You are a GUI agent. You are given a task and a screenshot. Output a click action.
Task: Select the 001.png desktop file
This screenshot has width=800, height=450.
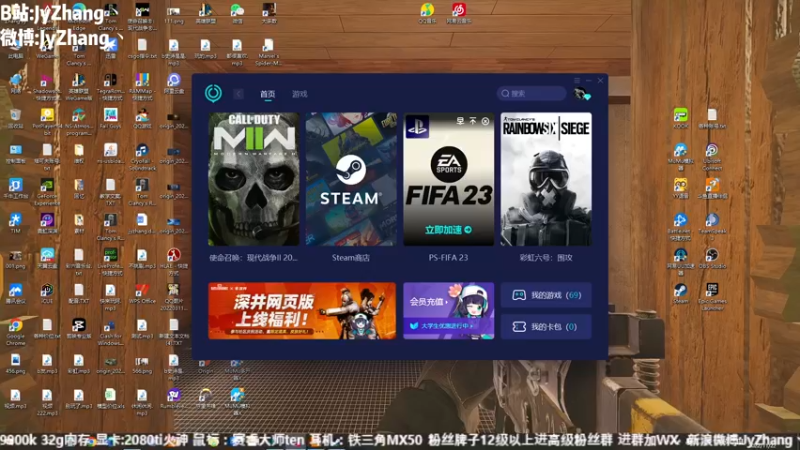[15, 259]
